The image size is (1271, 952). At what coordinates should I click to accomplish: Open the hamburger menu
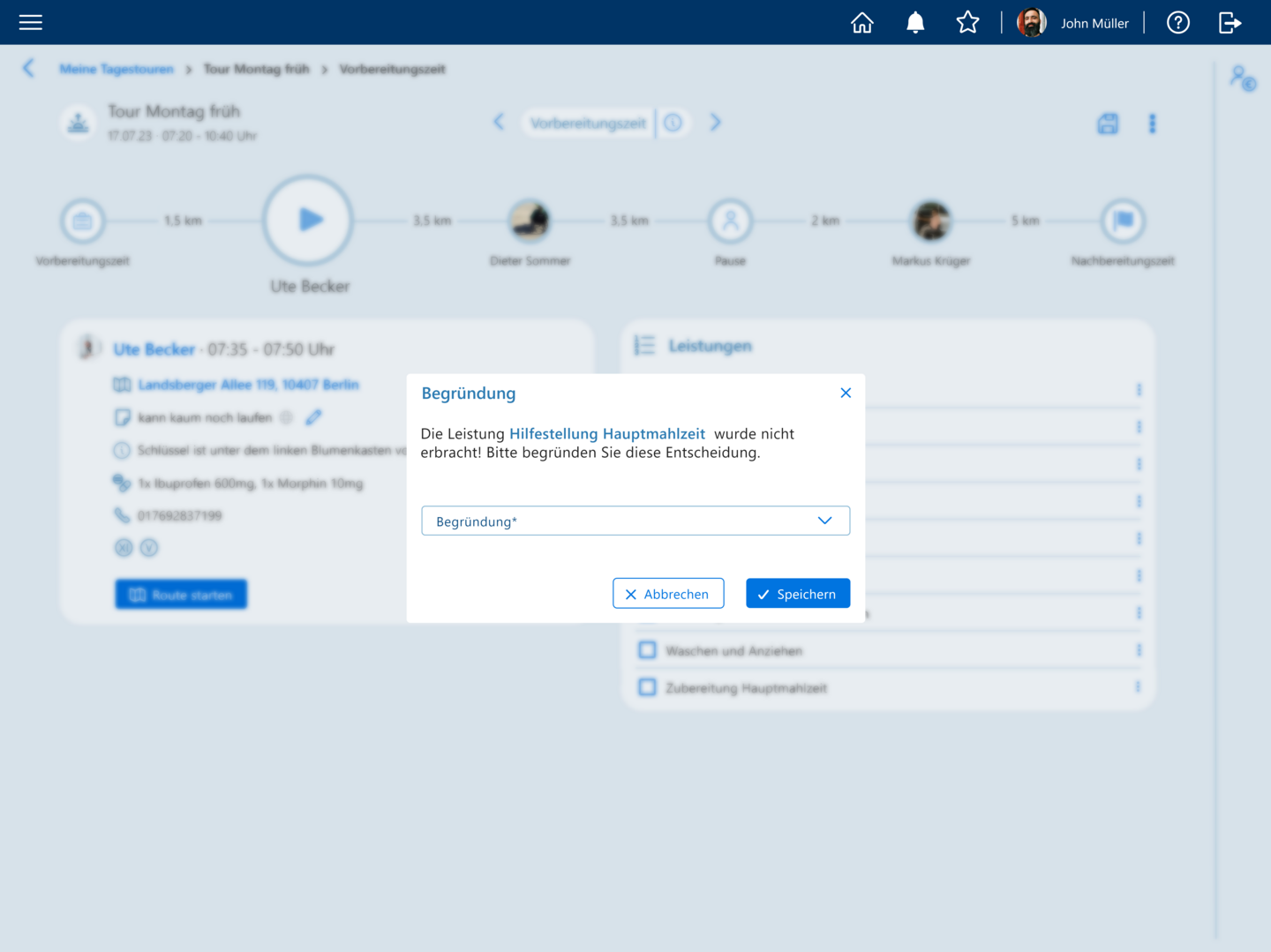(31, 22)
